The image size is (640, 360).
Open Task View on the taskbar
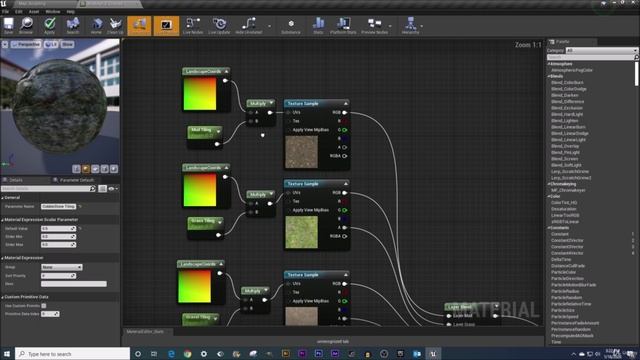click(x=154, y=353)
